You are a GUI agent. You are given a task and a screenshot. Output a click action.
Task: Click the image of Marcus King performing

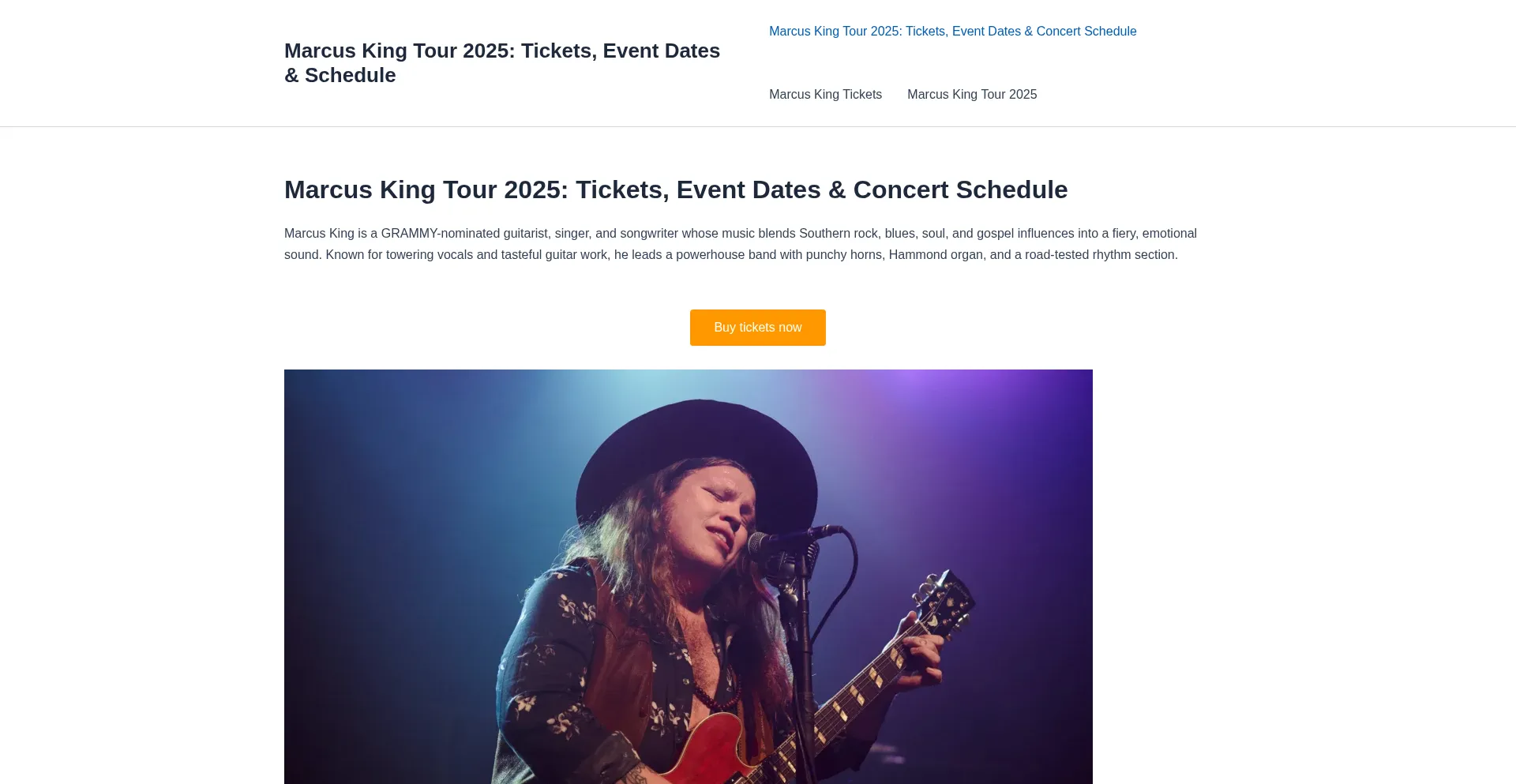point(688,576)
